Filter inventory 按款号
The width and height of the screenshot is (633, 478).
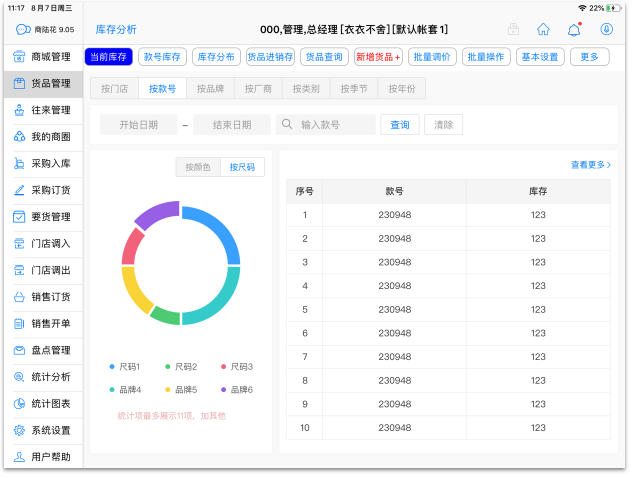162,89
